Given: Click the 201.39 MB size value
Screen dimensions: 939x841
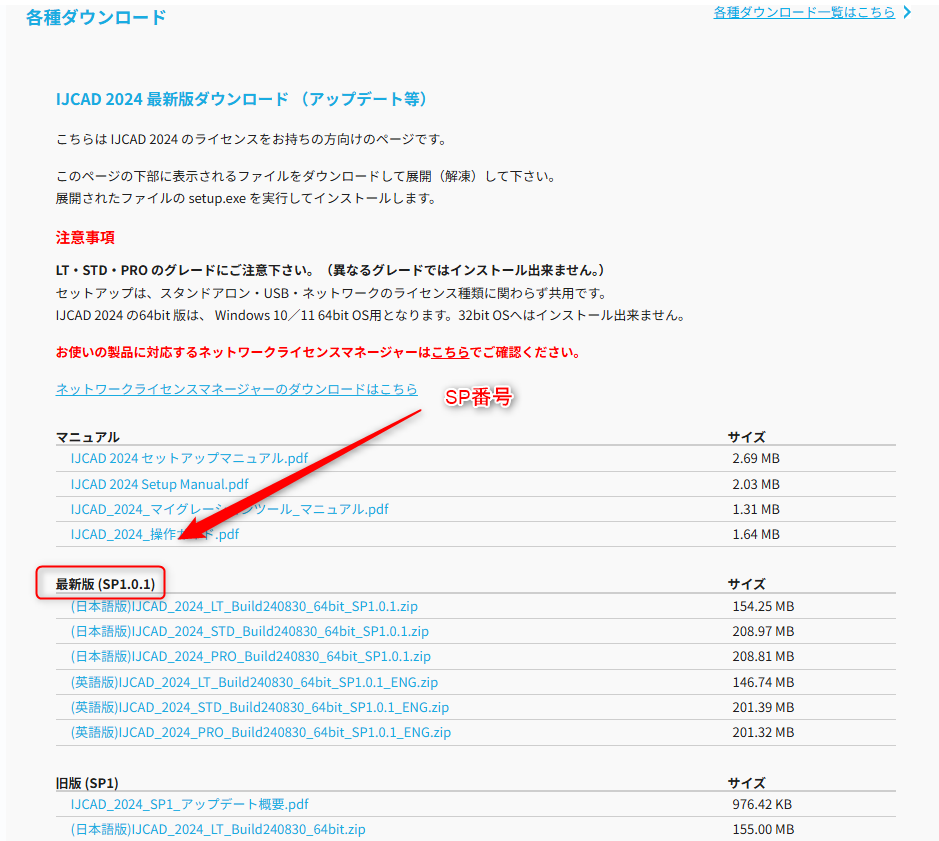Looking at the screenshot, I should tap(763, 707).
